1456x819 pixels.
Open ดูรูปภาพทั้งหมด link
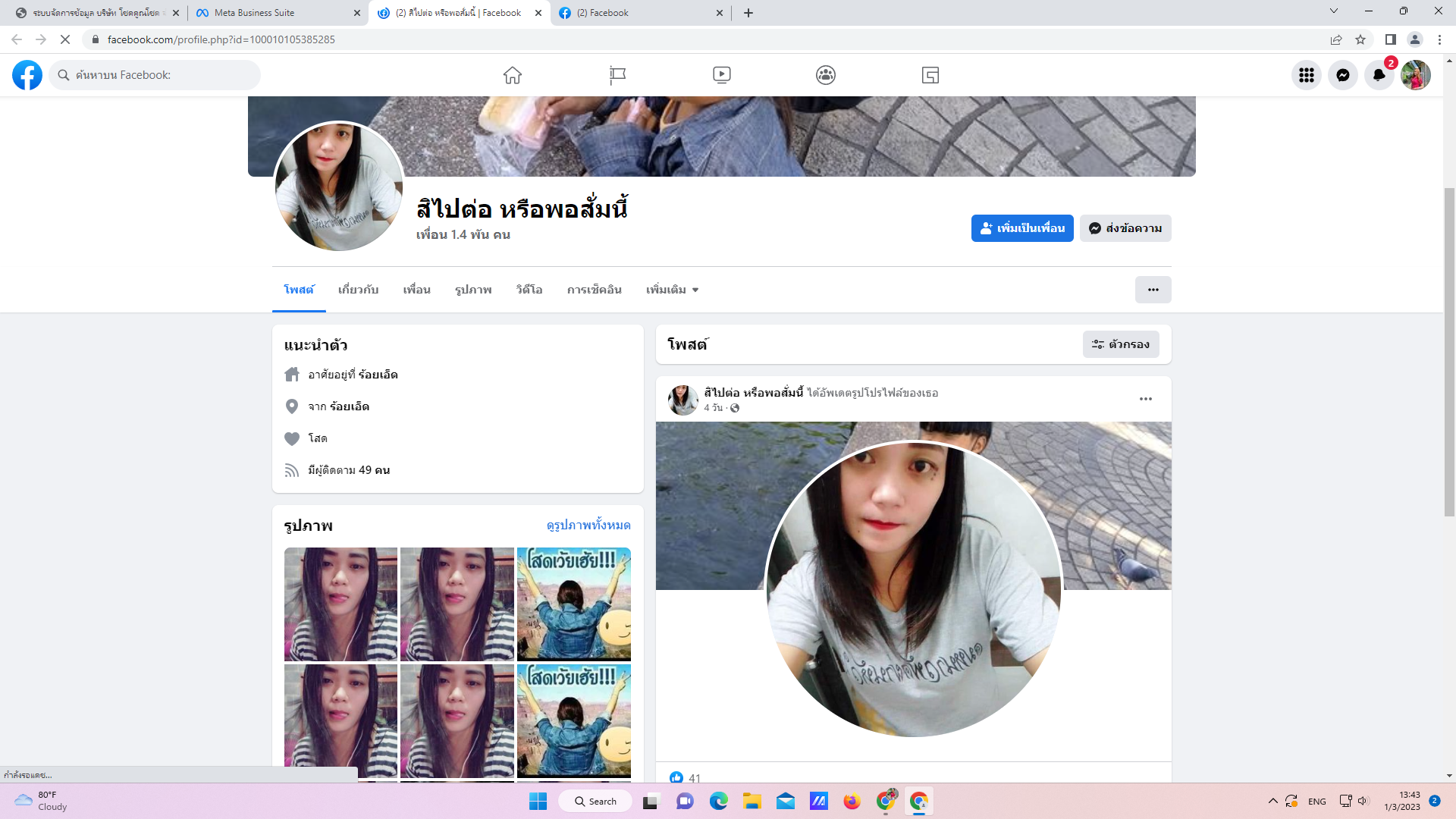tap(588, 526)
